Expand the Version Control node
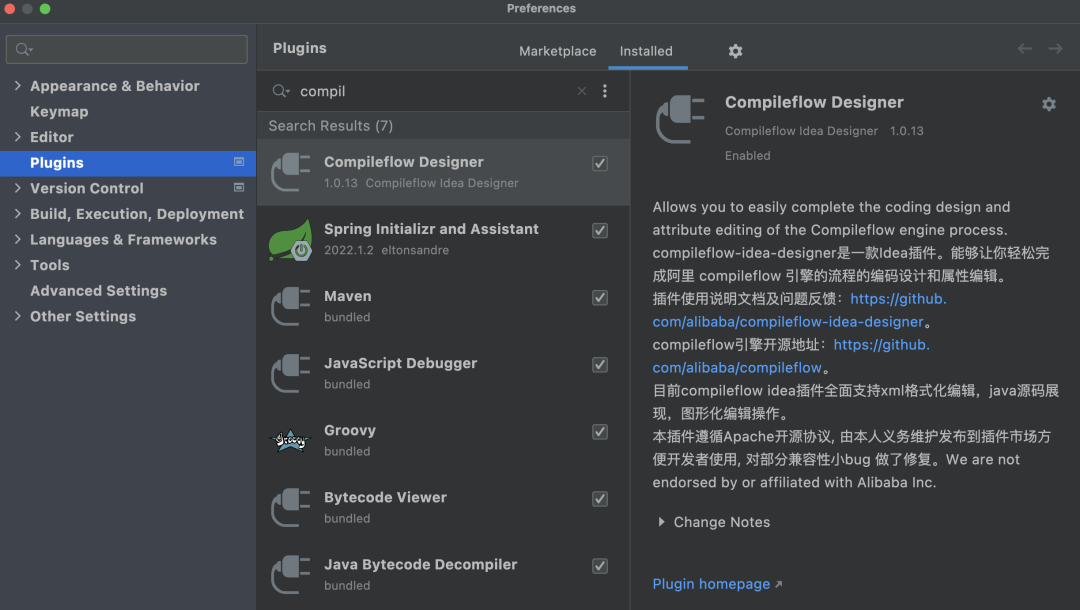This screenshot has width=1080, height=610. point(17,187)
